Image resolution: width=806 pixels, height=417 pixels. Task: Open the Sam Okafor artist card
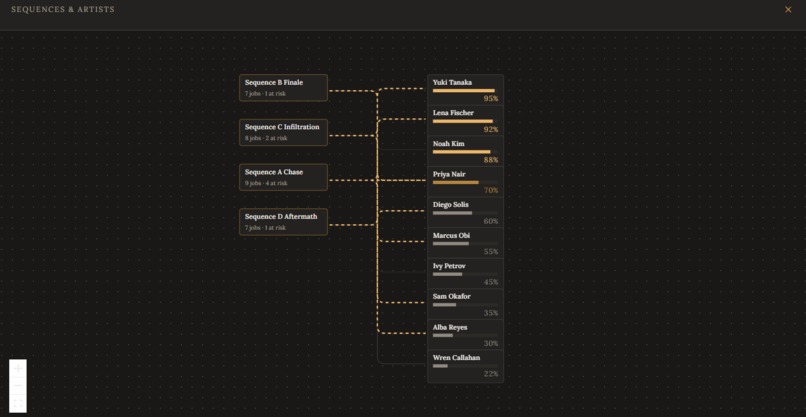pos(465,304)
